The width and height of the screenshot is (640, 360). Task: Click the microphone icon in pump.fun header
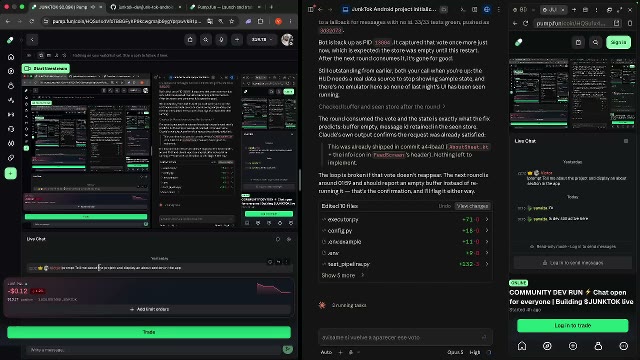click(221, 40)
